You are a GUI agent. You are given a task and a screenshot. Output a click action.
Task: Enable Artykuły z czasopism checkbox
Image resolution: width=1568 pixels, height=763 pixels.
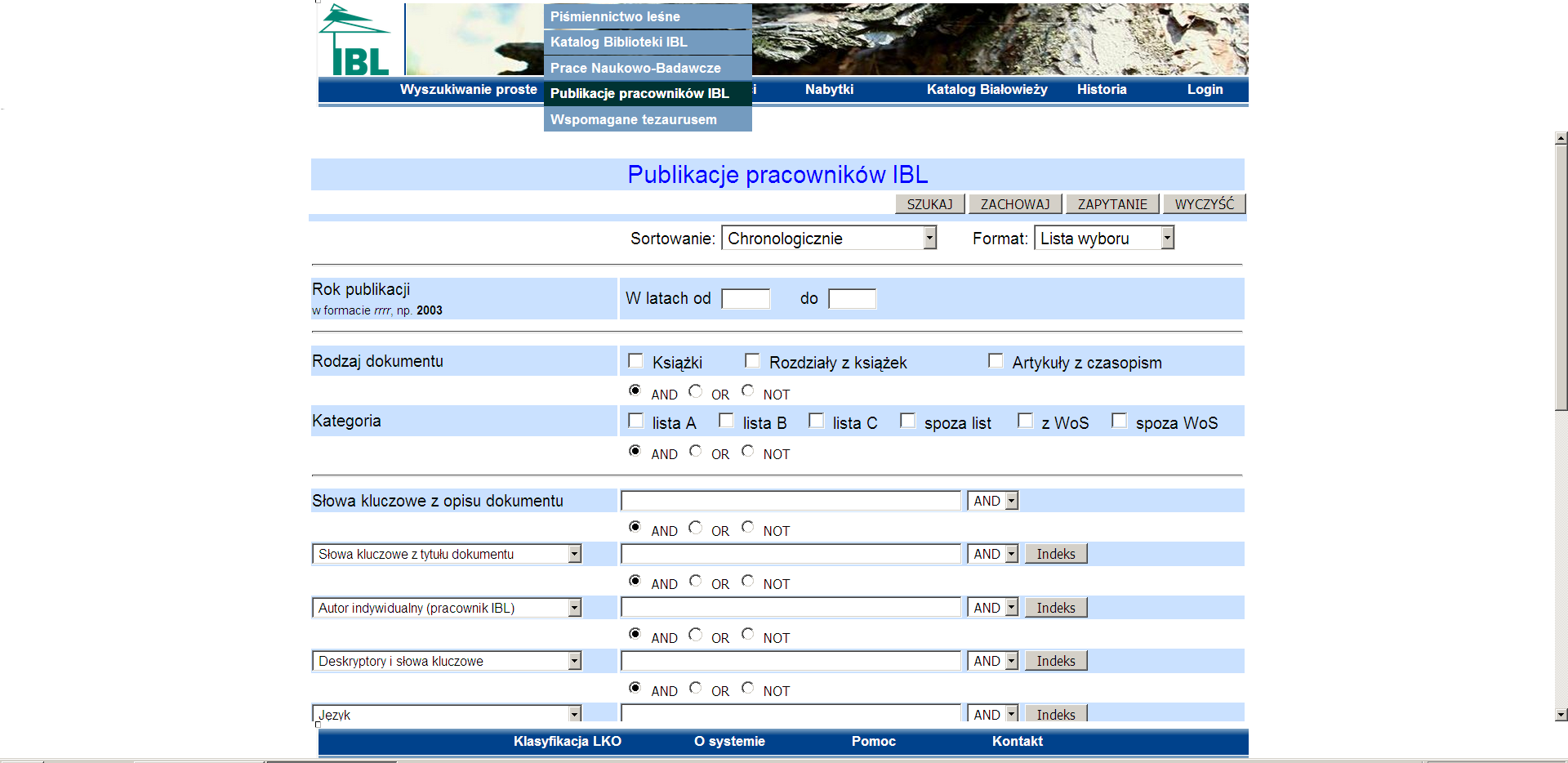996,360
